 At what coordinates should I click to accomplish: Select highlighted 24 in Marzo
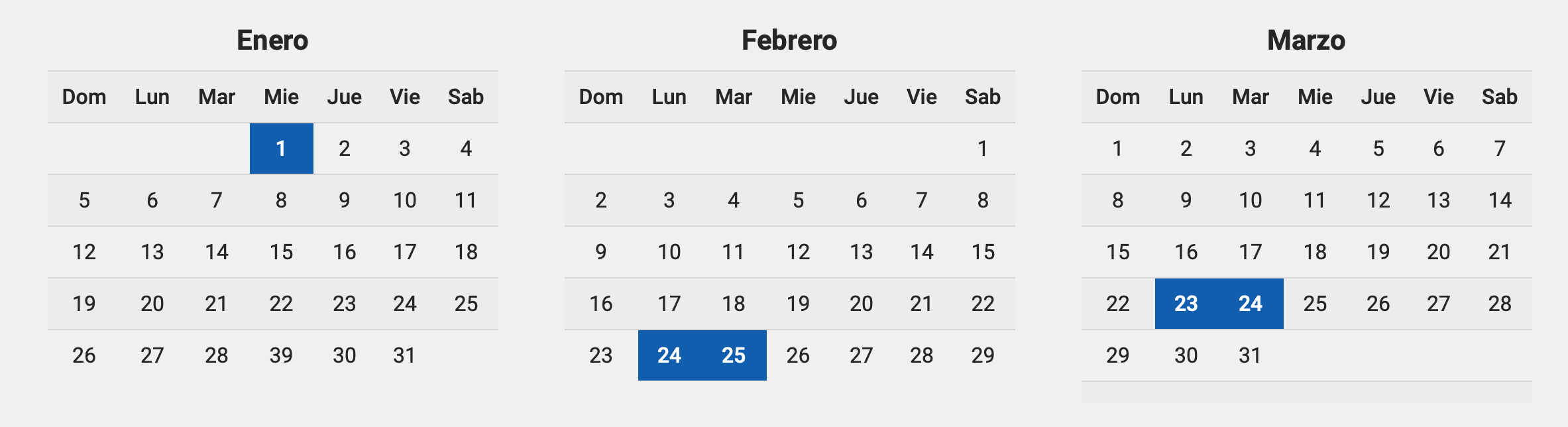click(1251, 304)
